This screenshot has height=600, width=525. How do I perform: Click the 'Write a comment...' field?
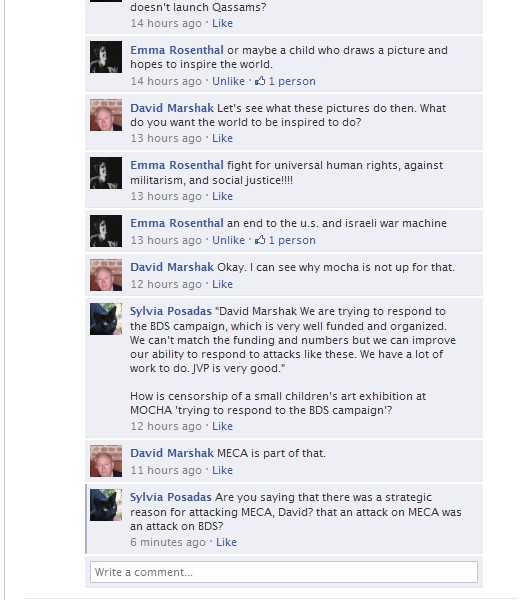pos(284,572)
